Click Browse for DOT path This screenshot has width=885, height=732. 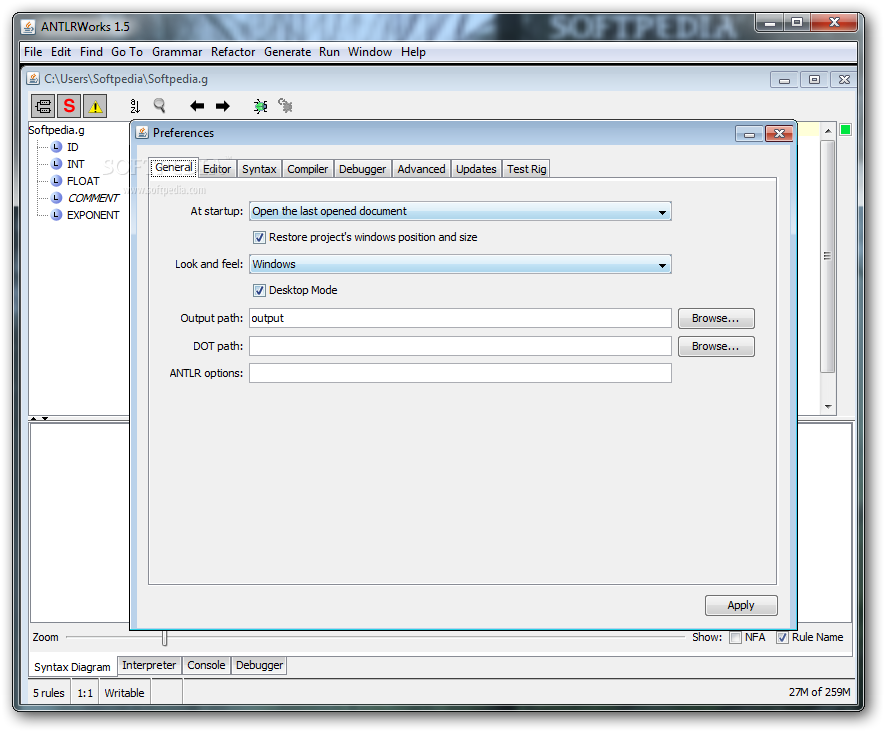[716, 347]
